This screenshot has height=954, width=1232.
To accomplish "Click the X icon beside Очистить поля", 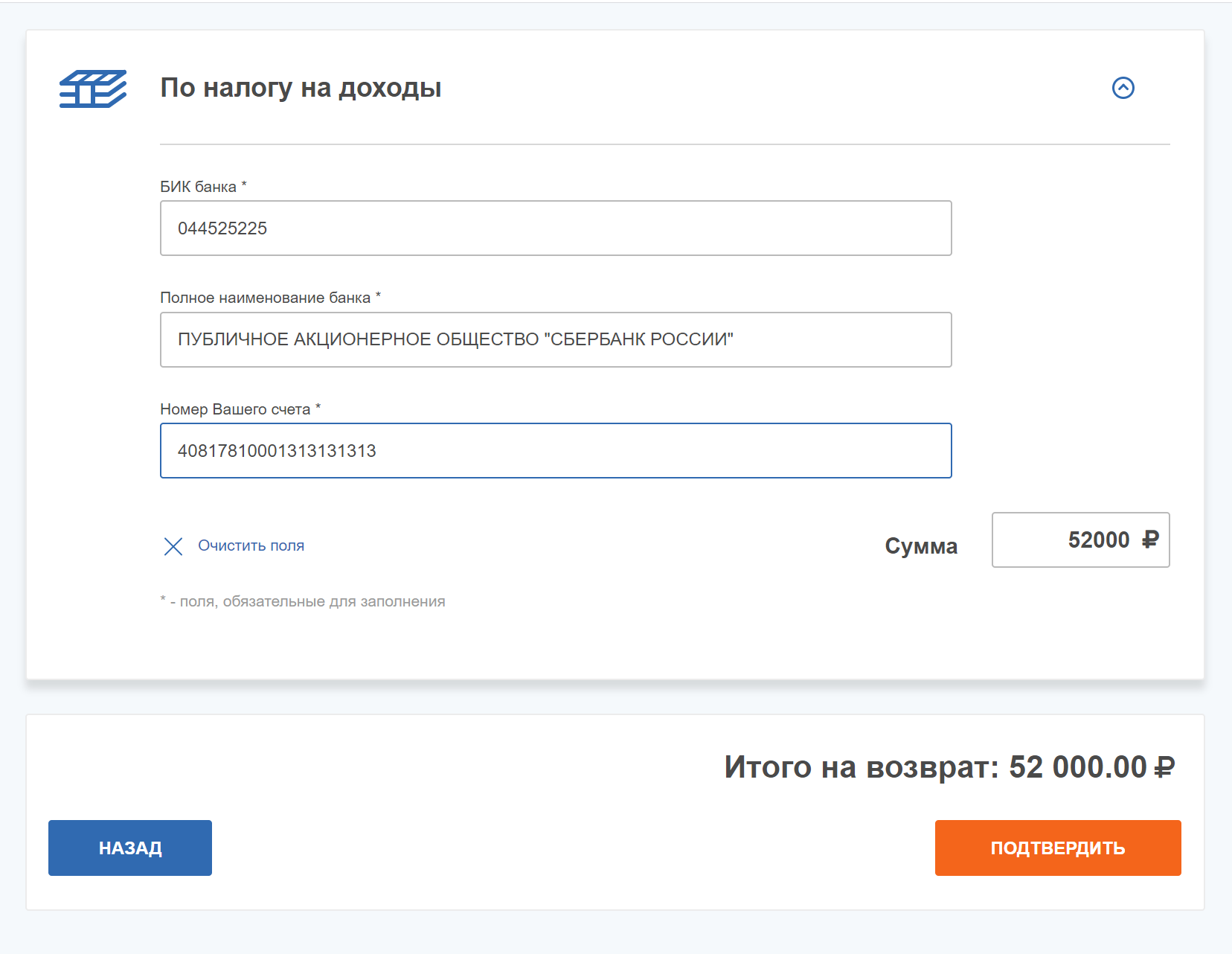I will pos(173,546).
